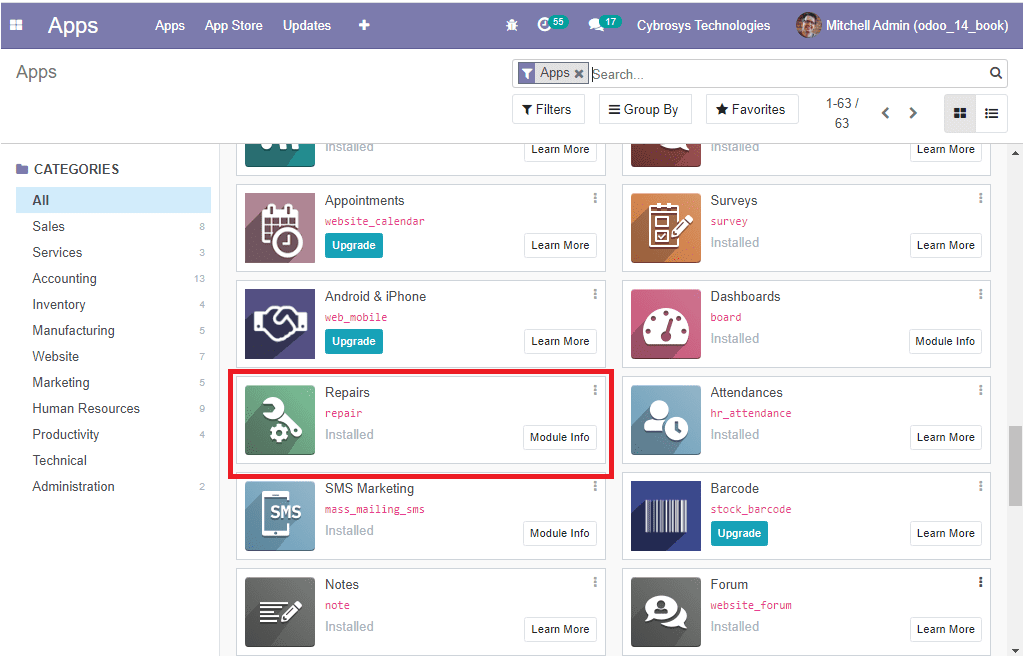Image resolution: width=1024 pixels, height=657 pixels.
Task: Open Notes card three-dot menu
Action: coord(595,582)
